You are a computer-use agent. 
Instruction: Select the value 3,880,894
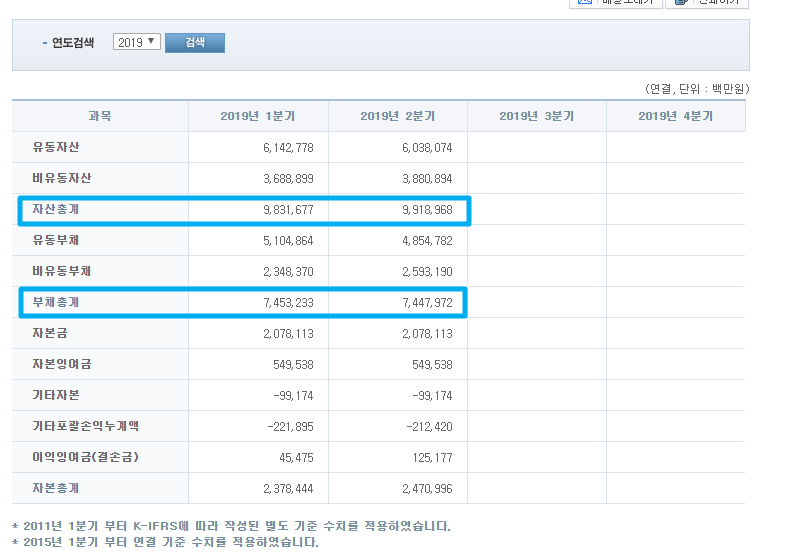pos(427,179)
